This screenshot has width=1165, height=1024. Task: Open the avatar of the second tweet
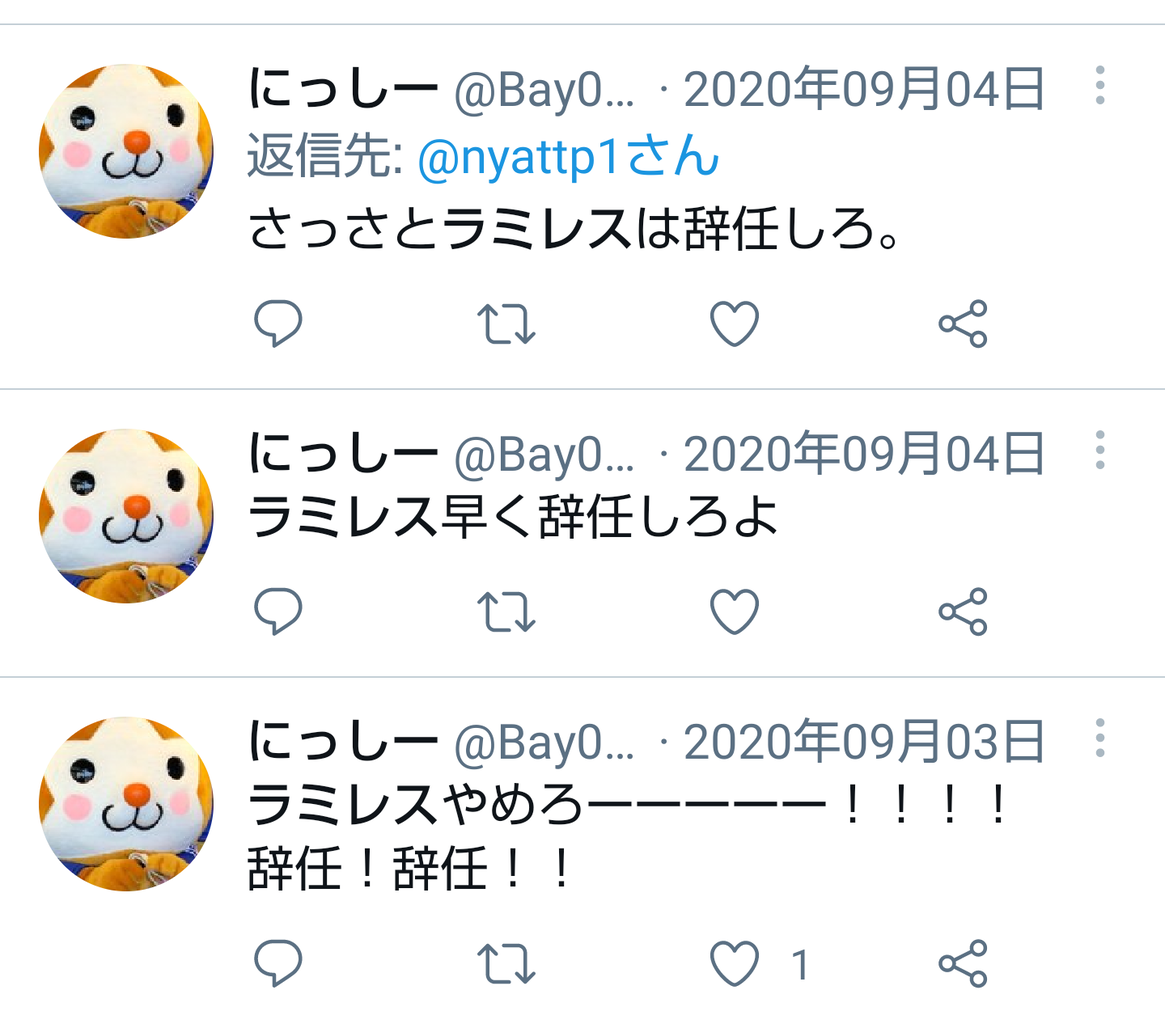pyautogui.click(x=126, y=515)
